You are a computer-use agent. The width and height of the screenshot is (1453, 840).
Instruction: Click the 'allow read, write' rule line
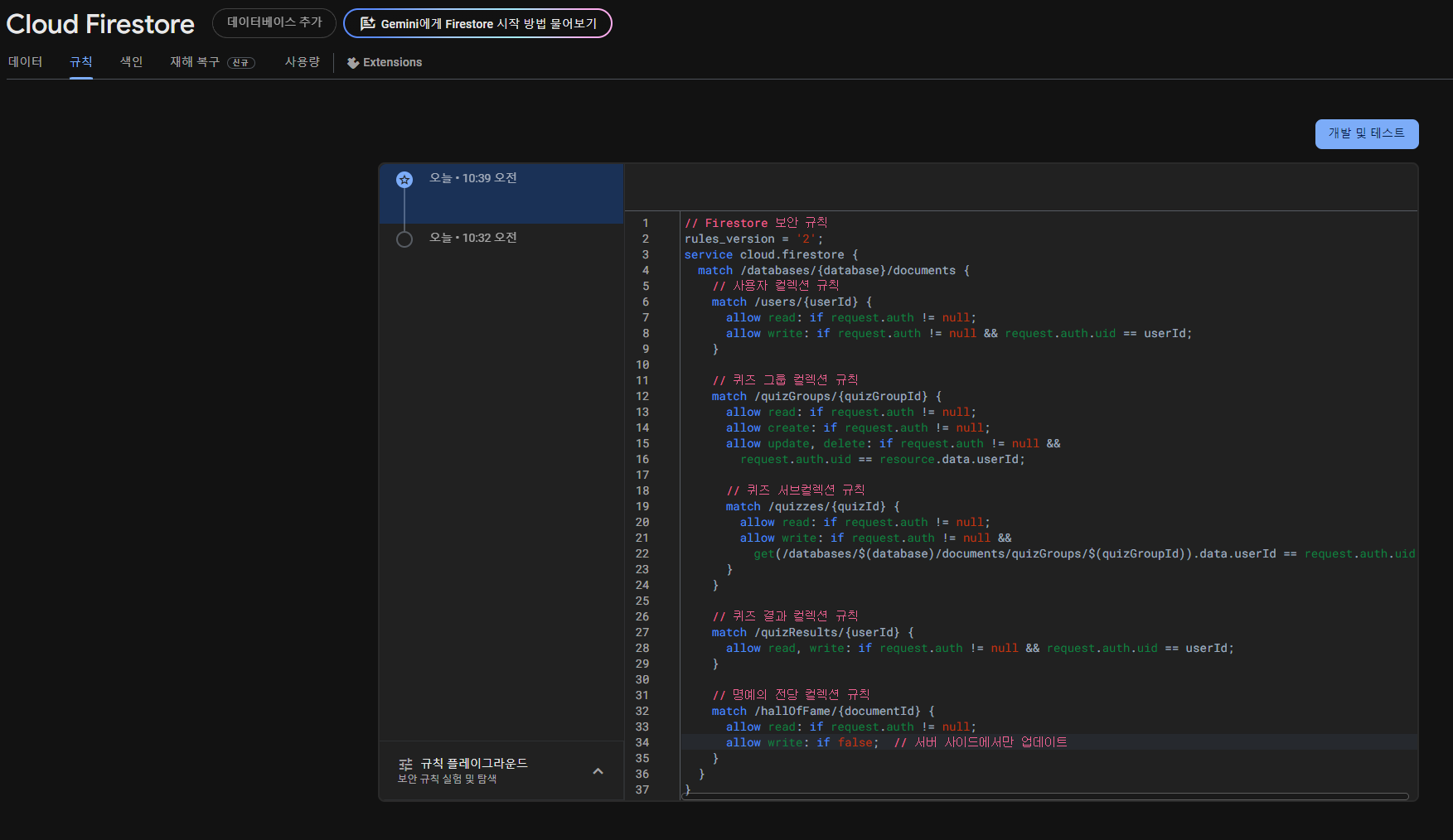click(x=980, y=649)
